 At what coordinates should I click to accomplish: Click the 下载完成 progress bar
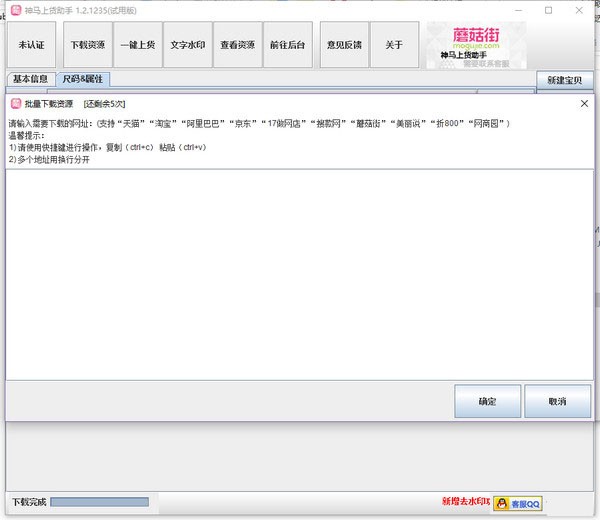pyautogui.click(x=99, y=502)
